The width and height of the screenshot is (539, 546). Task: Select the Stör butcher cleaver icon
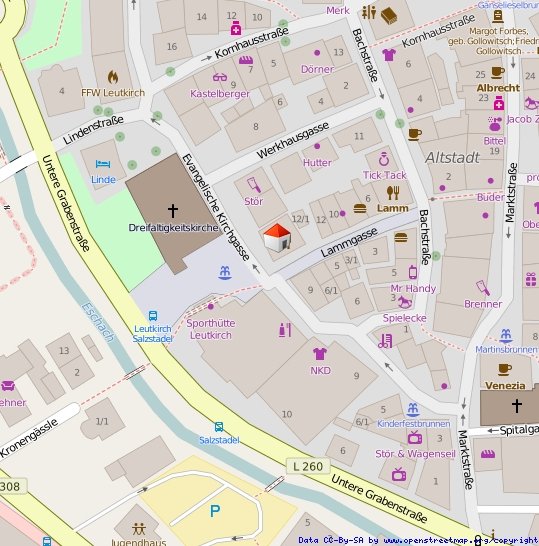pyautogui.click(x=254, y=185)
